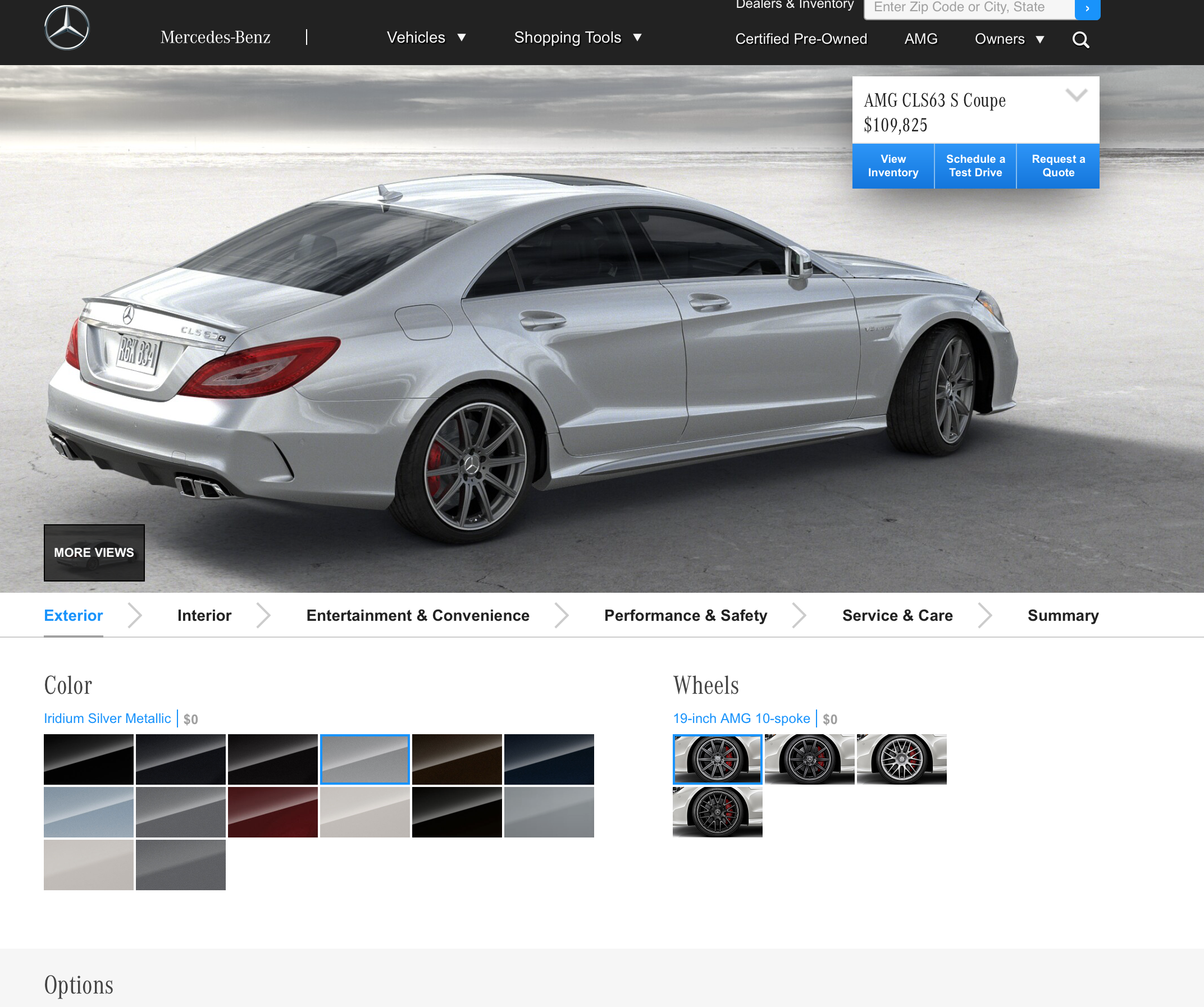Click arrow after Service & Care tab
Screen dimensions: 1204x1007
click(985, 616)
